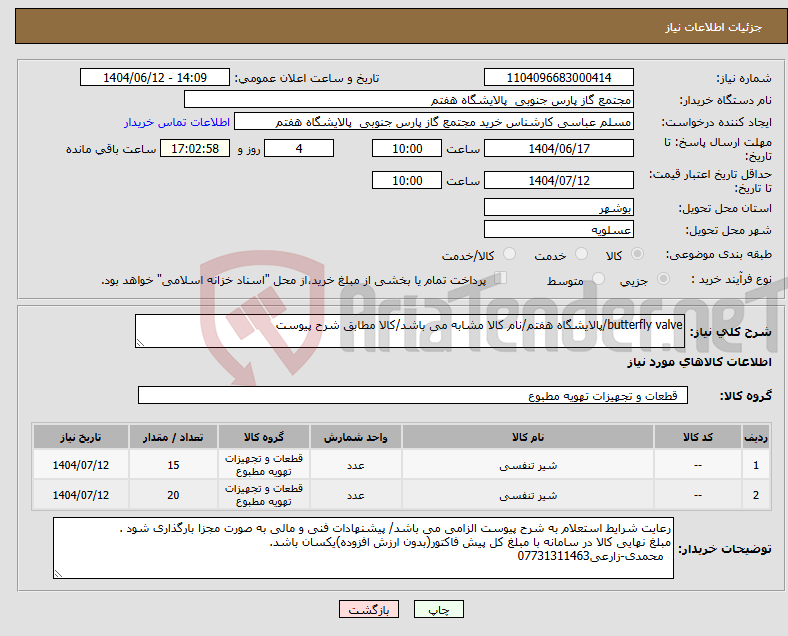Click the چاپ print button
Viewport: 788px width, 636px height.
click(439, 609)
